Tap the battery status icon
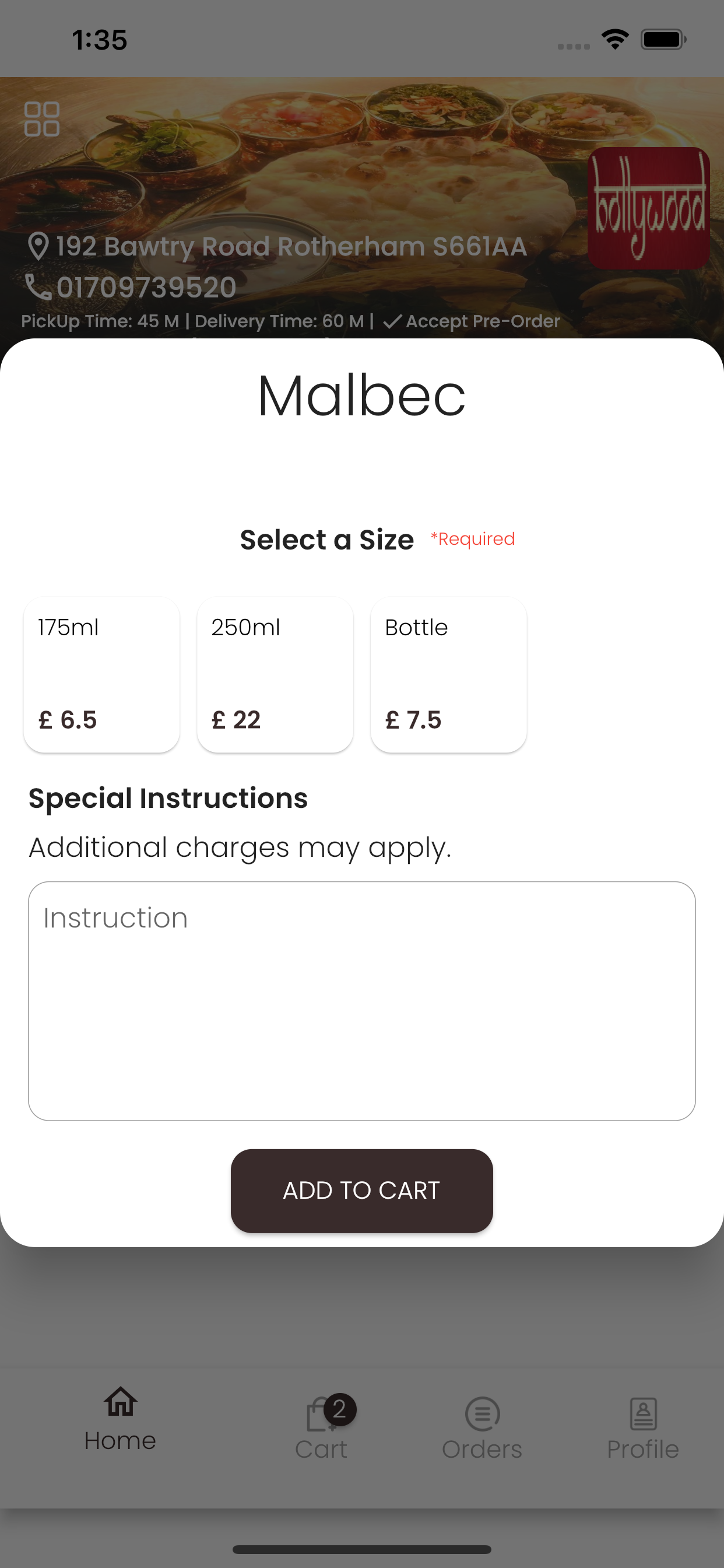The height and width of the screenshot is (1568, 724). 663,40
